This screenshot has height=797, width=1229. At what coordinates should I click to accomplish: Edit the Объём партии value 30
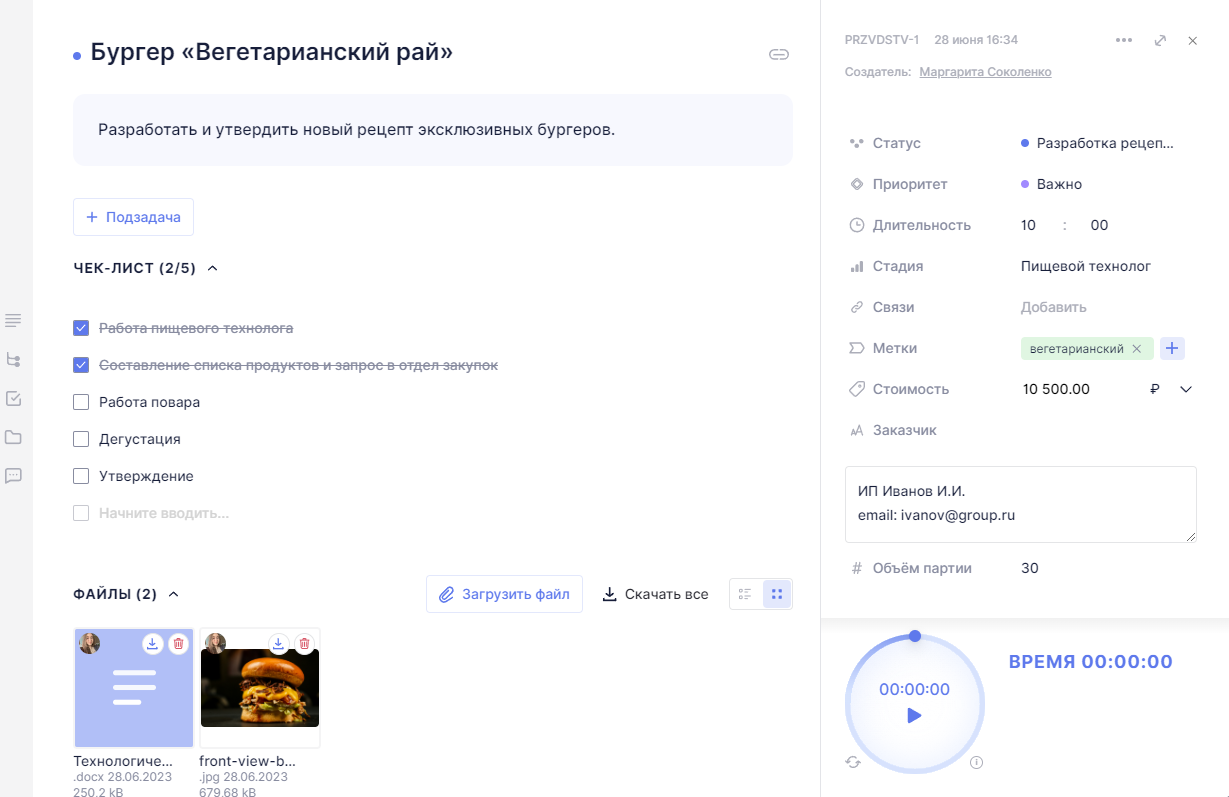[1029, 568]
